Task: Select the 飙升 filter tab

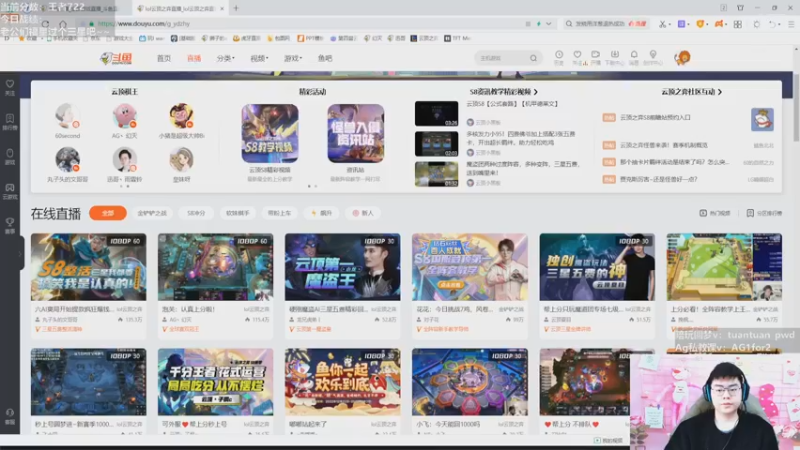Action: (321, 213)
